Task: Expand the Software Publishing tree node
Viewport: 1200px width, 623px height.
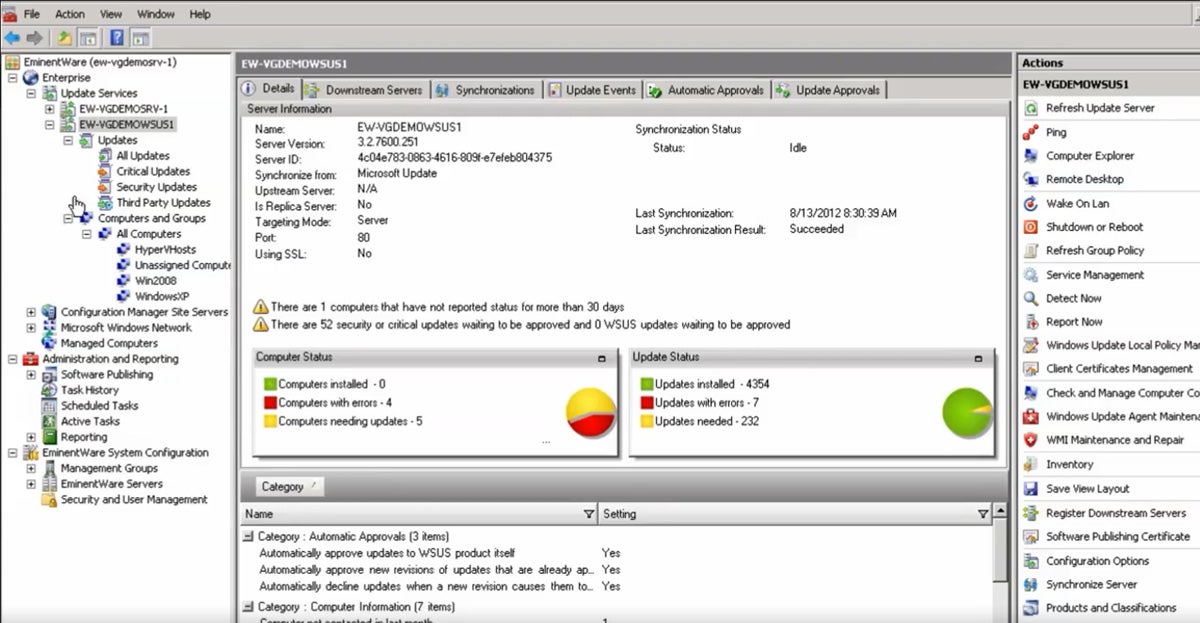Action: click(x=31, y=375)
